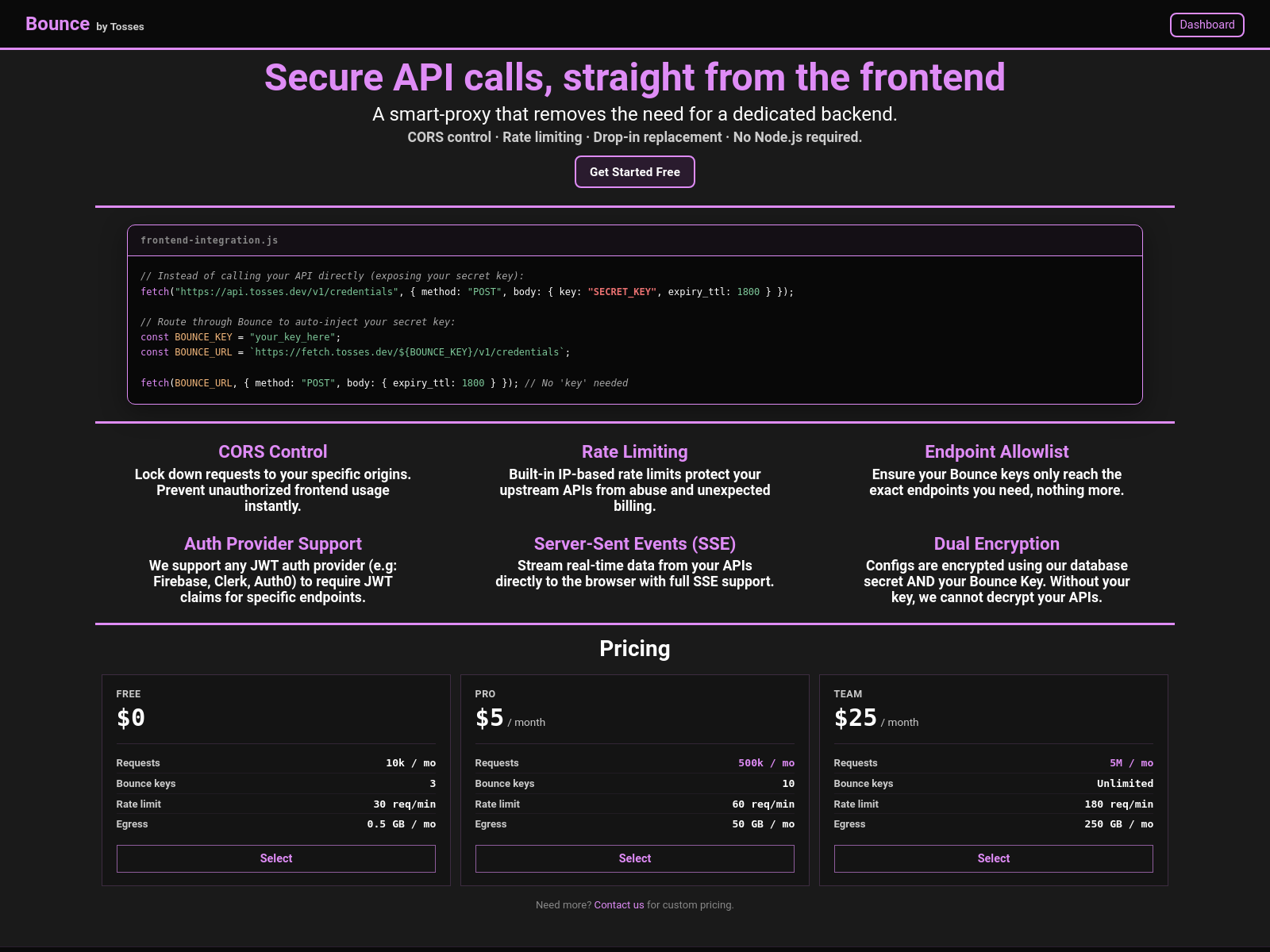Click the Bounce logo text
The image size is (1270, 952).
pyautogui.click(x=57, y=24)
